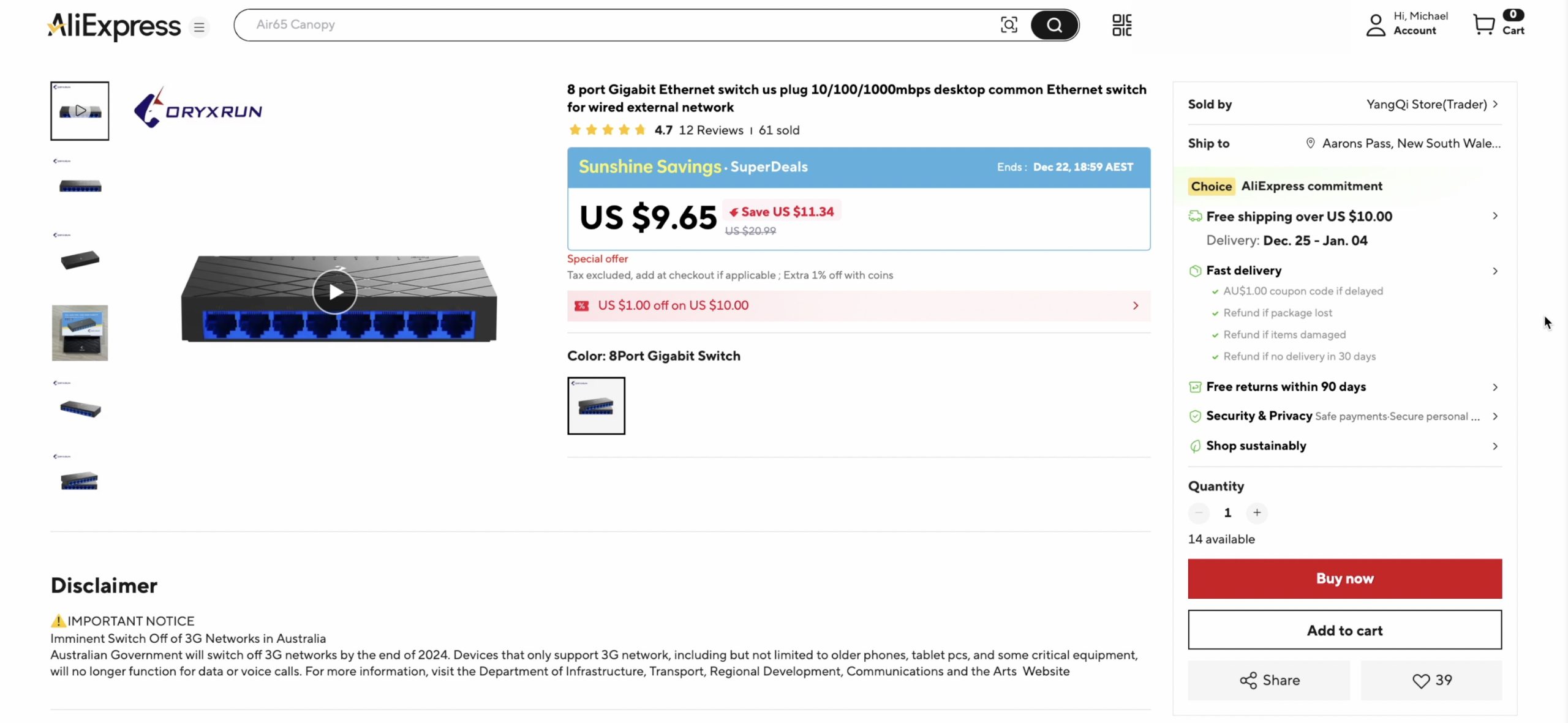The width and height of the screenshot is (1568, 723).
Task: Open the hamburger categories menu
Action: point(199,27)
